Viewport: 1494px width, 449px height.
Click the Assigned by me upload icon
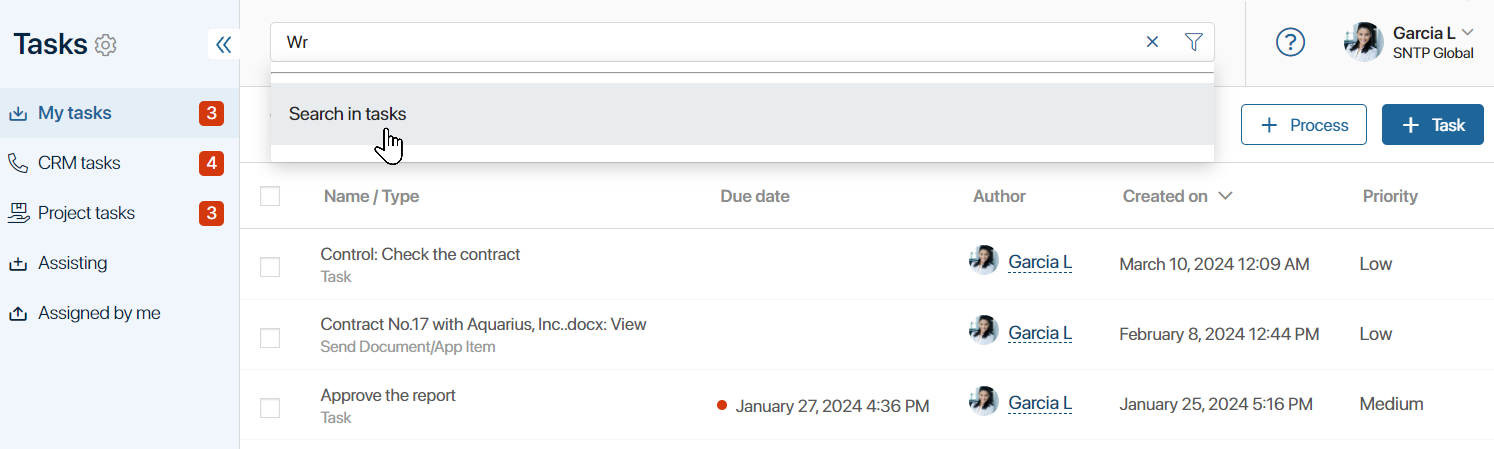[17, 313]
